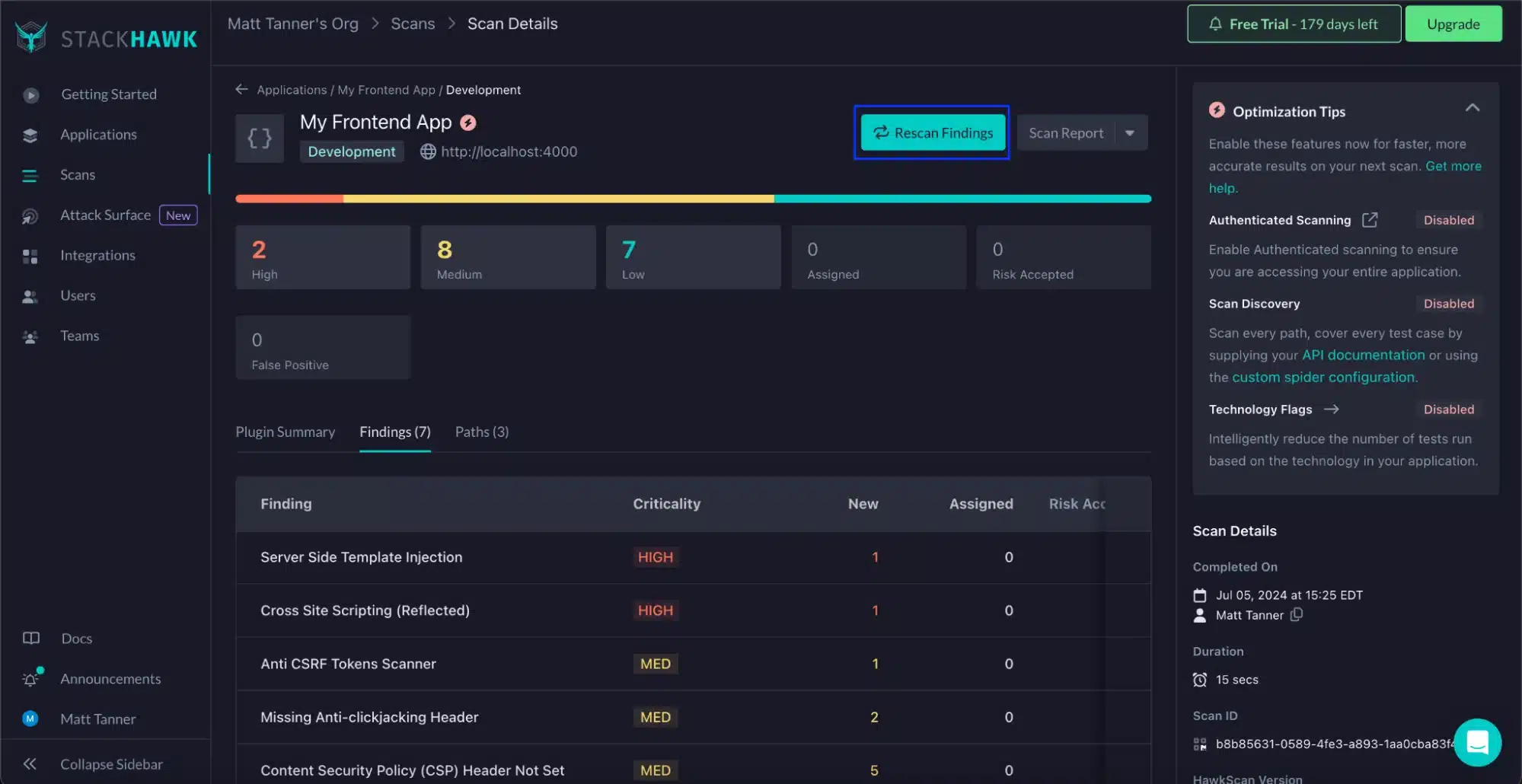Click the Rescan Findings button
Screen dimensions: 1522x784
click(932, 133)
